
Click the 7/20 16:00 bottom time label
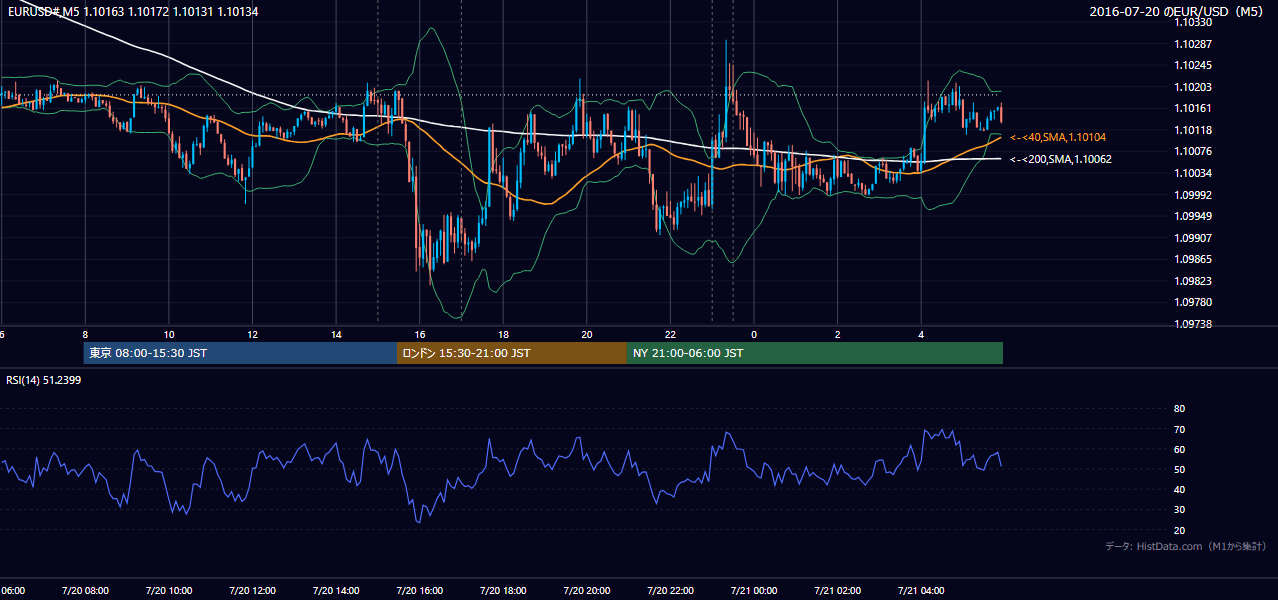[x=419, y=590]
